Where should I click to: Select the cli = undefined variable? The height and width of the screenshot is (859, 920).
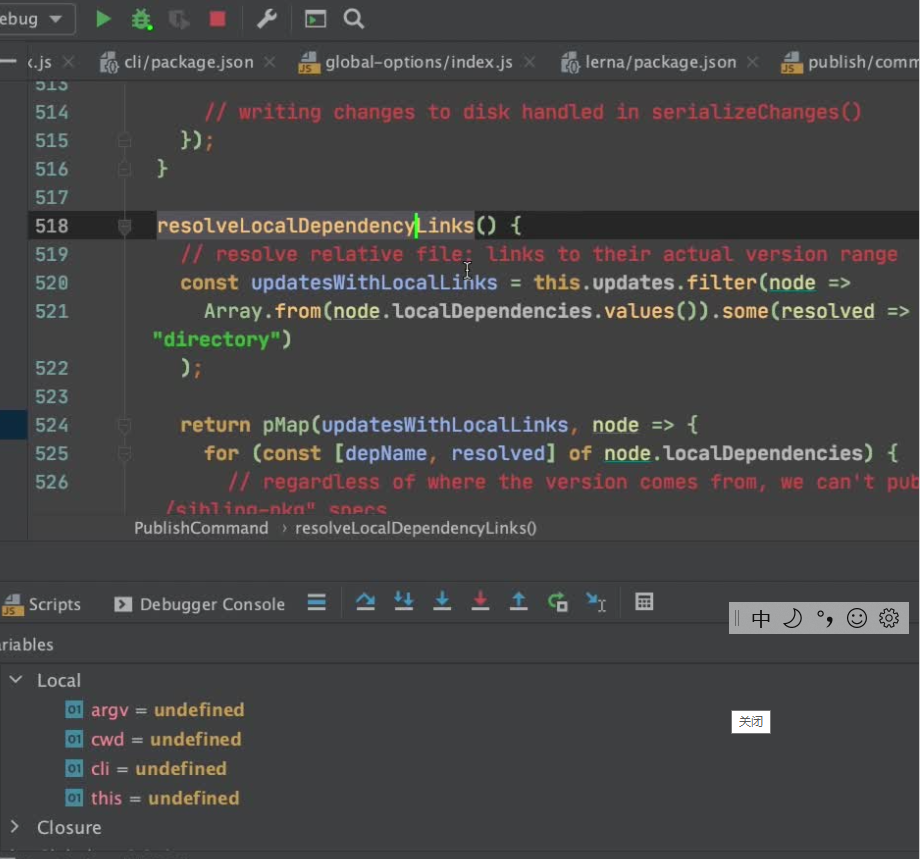pyautogui.click(x=146, y=769)
